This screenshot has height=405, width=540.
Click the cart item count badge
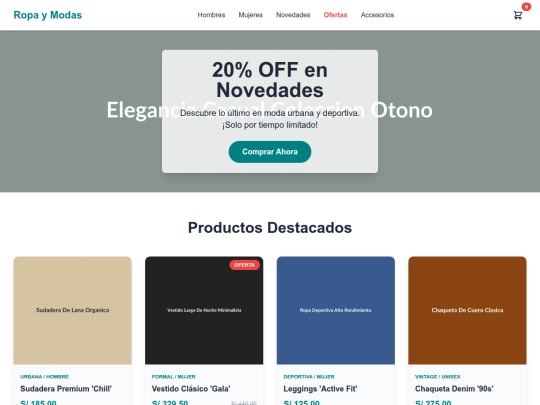[526, 7]
